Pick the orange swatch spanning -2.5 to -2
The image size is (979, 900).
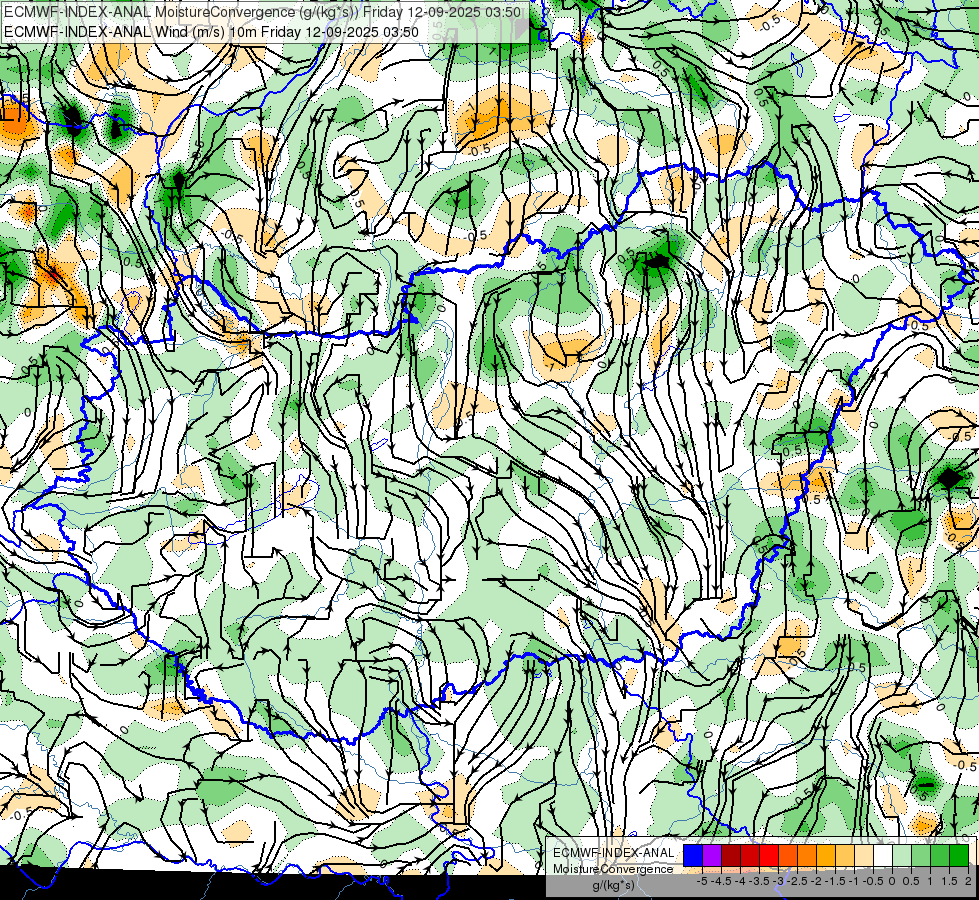pyautogui.click(x=807, y=855)
